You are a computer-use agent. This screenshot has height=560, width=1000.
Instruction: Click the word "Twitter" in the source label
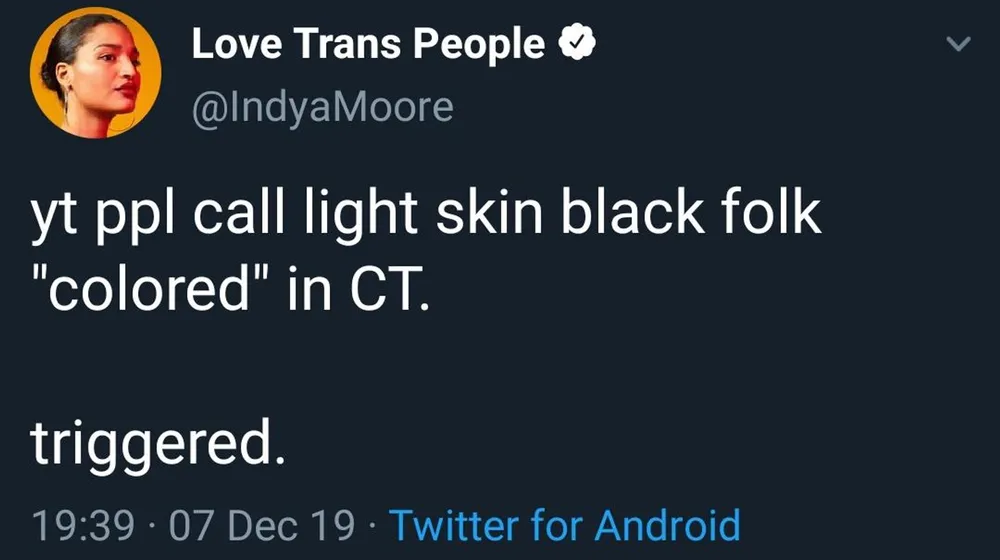(455, 524)
